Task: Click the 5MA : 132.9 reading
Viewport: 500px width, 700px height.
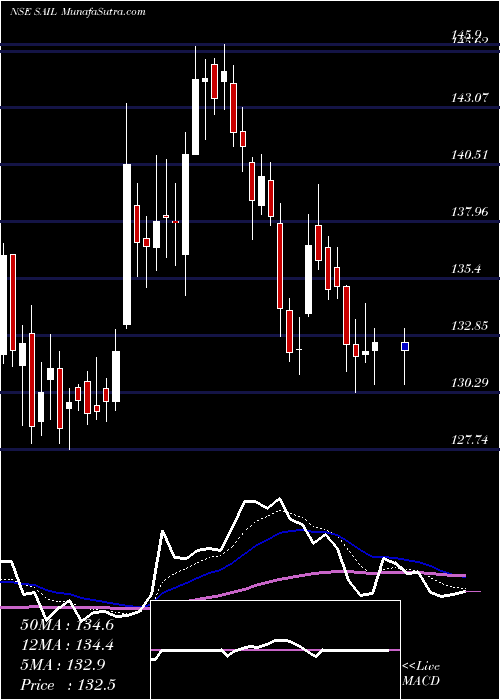Action: pyautogui.click(x=63, y=665)
